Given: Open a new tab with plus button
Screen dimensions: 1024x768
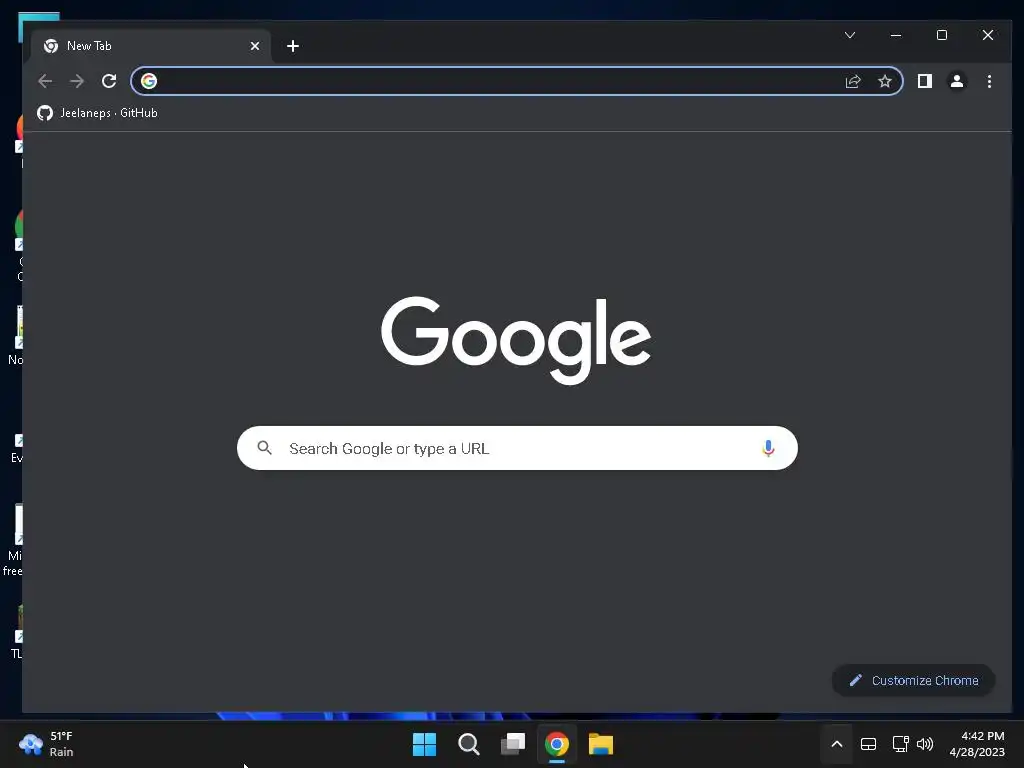Looking at the screenshot, I should [293, 46].
